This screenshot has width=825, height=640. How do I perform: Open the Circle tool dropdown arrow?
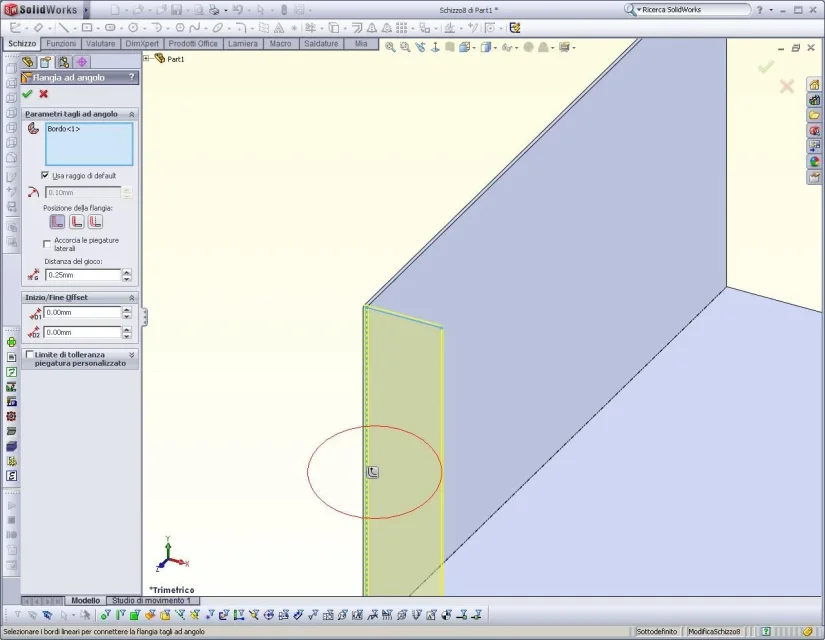point(144,28)
